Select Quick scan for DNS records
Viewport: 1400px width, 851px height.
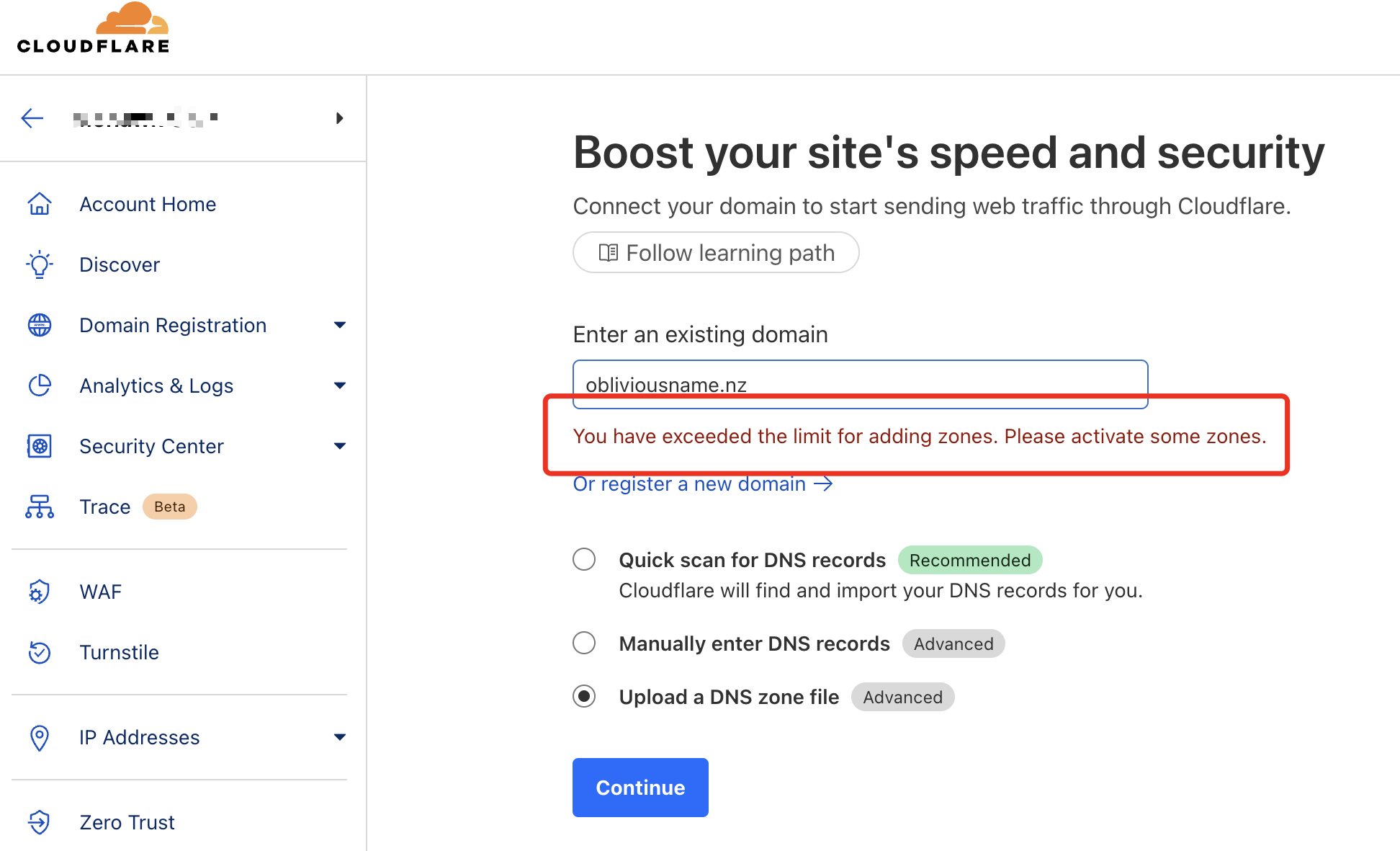pos(584,559)
